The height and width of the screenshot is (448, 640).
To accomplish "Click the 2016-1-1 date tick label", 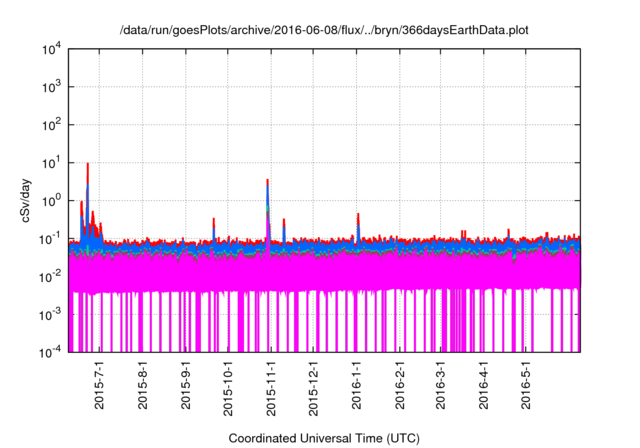I will click(356, 385).
